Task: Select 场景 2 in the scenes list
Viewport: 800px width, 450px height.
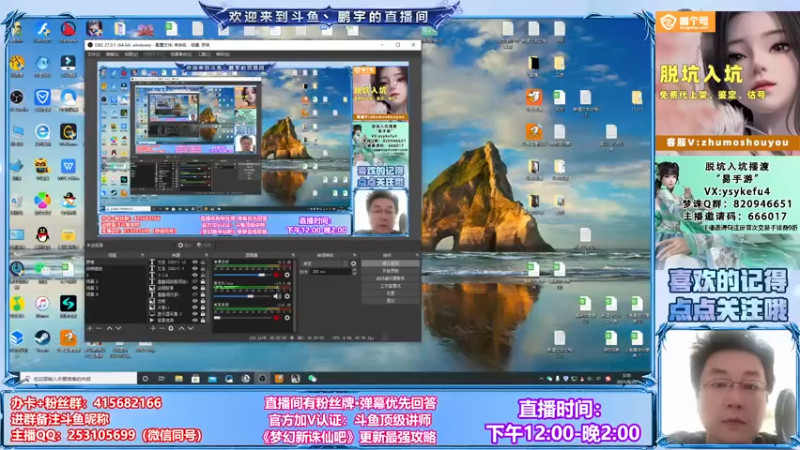Action: [x=92, y=282]
